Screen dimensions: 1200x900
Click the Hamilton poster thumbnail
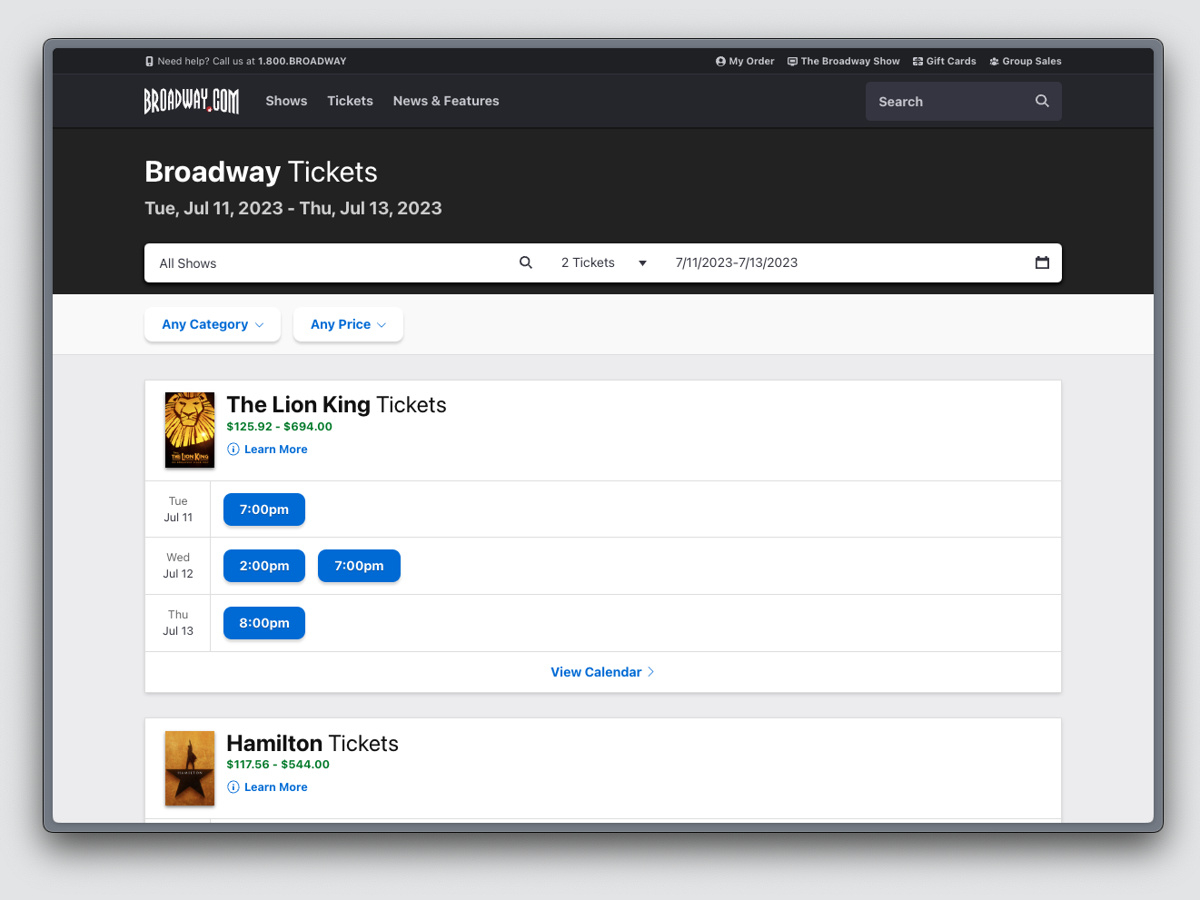[x=190, y=768]
